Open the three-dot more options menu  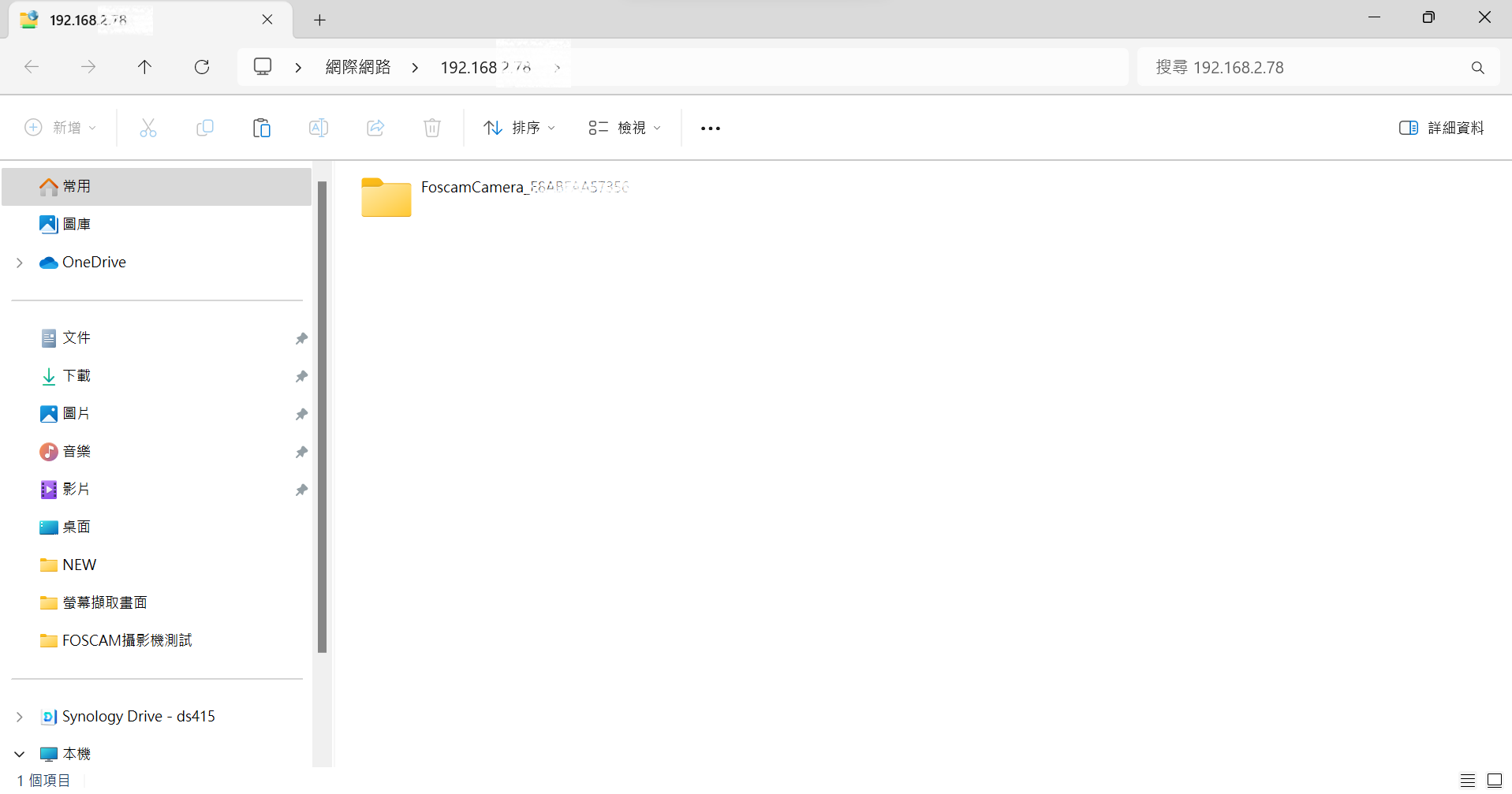tap(711, 128)
